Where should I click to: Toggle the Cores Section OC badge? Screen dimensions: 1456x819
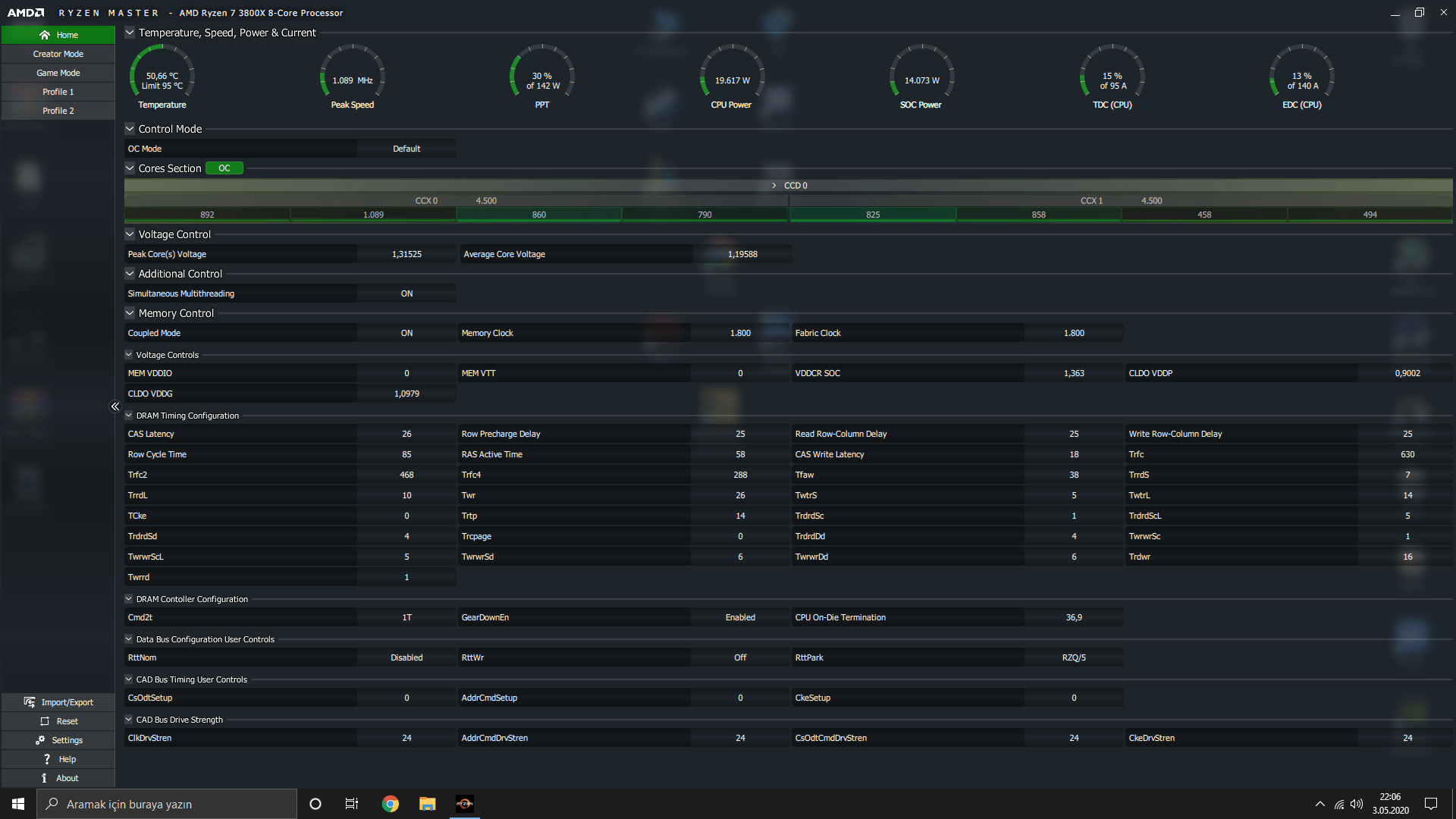coord(224,168)
